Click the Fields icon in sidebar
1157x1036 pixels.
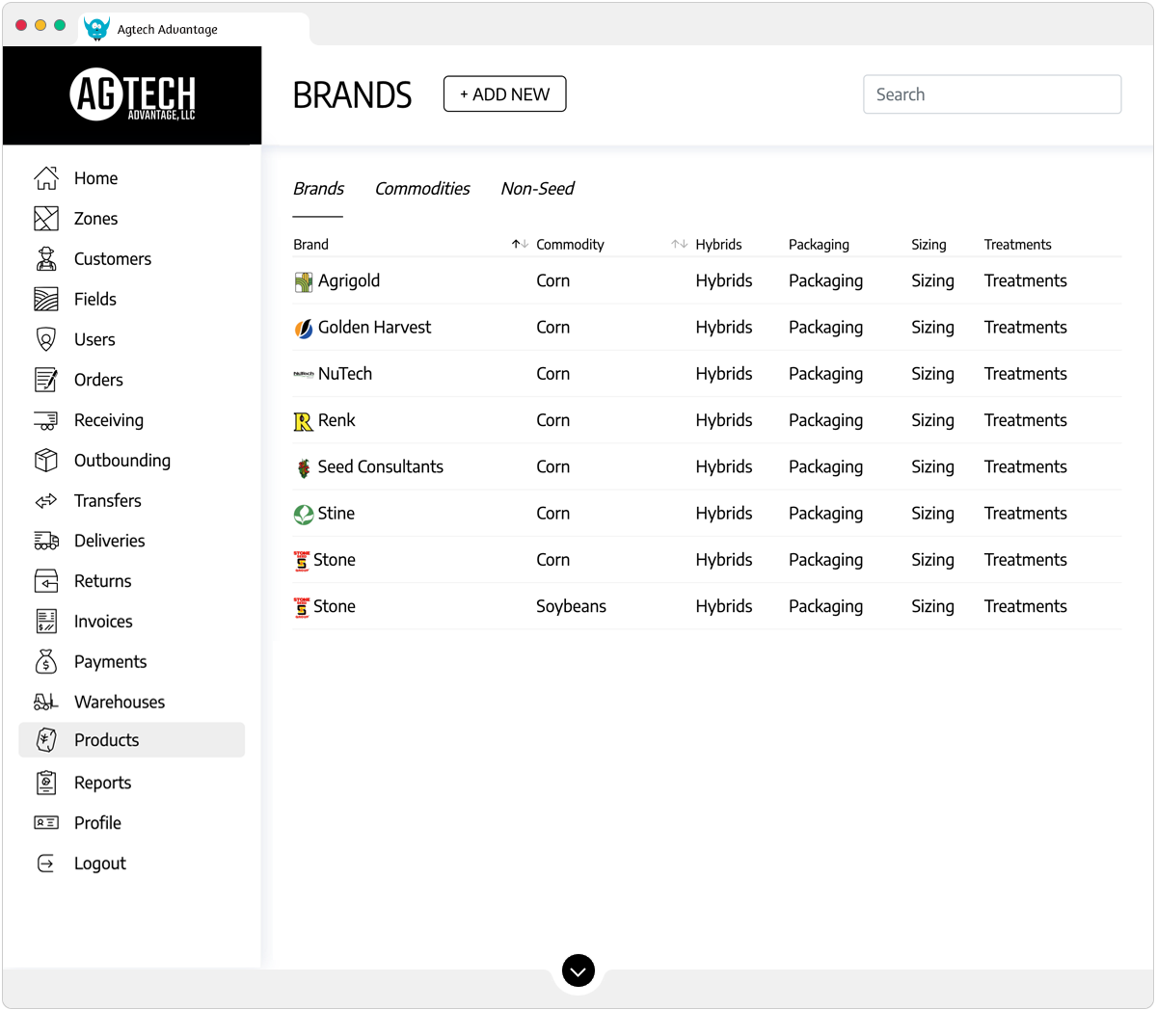[46, 300]
